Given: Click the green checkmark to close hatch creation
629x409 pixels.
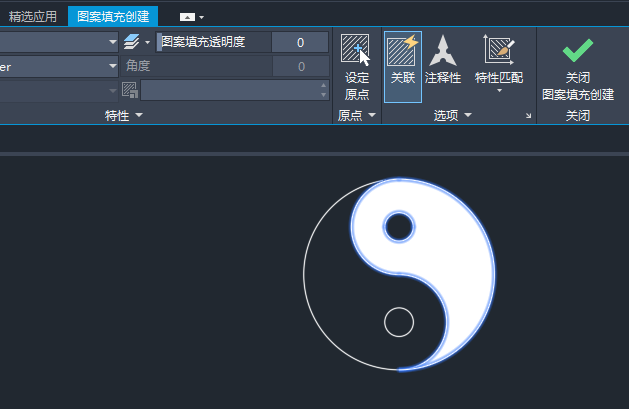Looking at the screenshot, I should click(577, 50).
